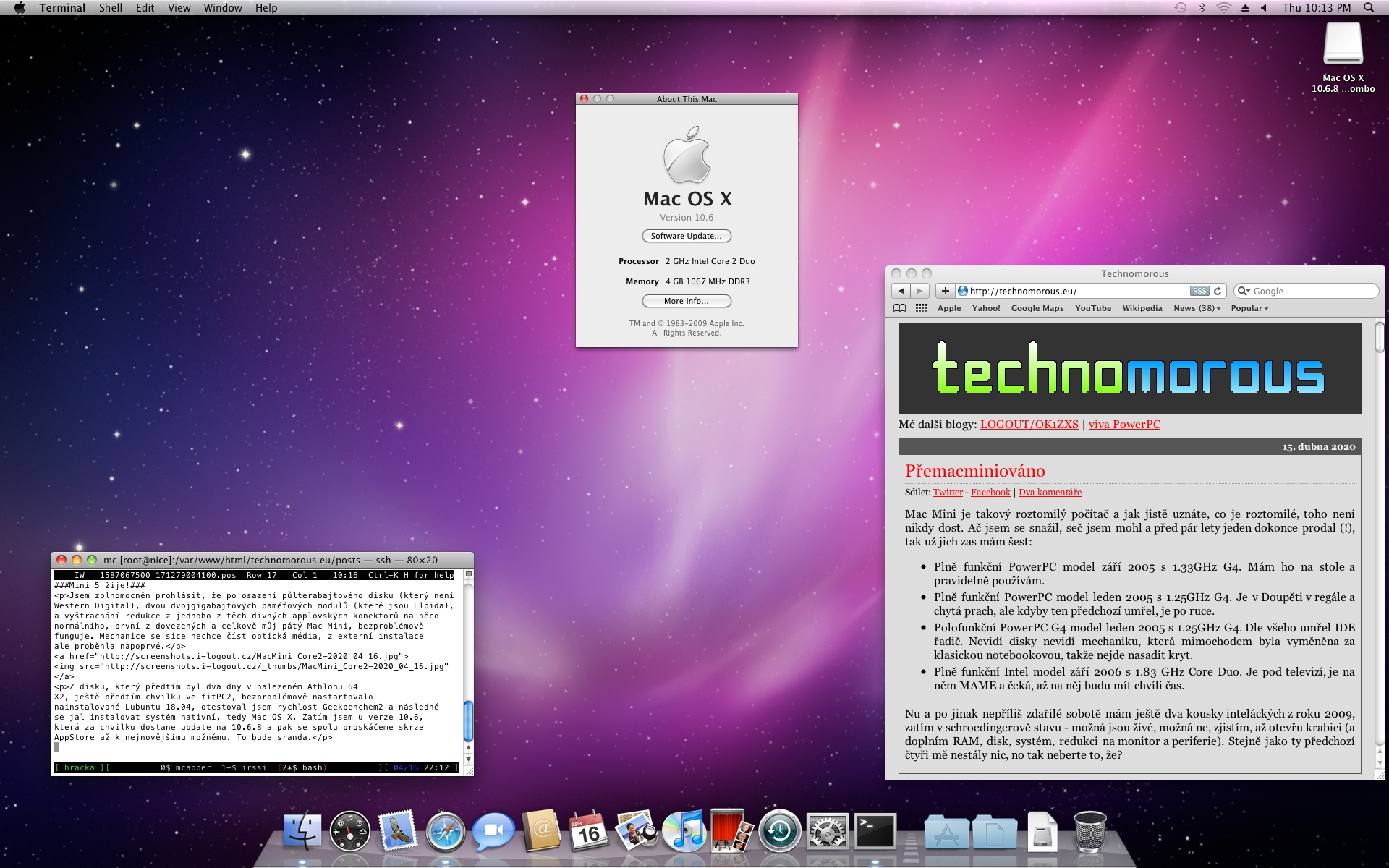This screenshot has height=868, width=1389.
Task: Show all bookmarks book icon
Action: click(899, 308)
